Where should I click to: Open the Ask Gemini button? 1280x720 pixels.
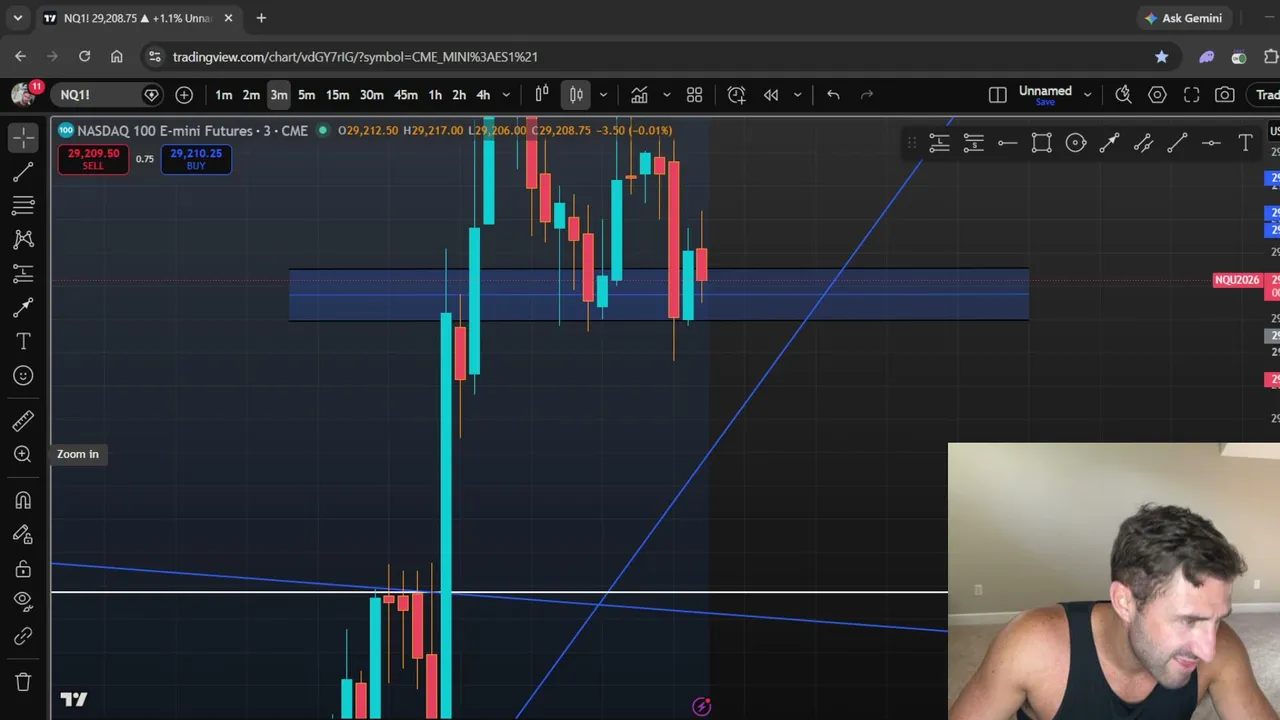coord(1184,18)
